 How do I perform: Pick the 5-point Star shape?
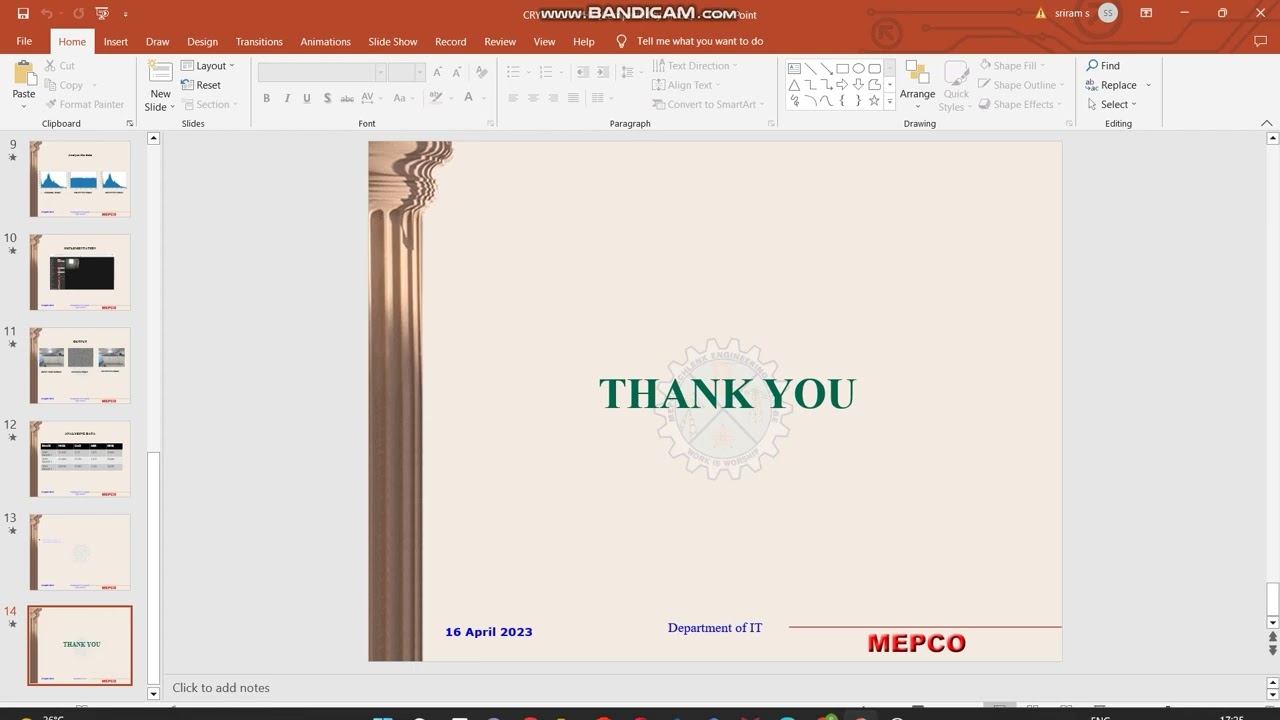click(x=874, y=100)
